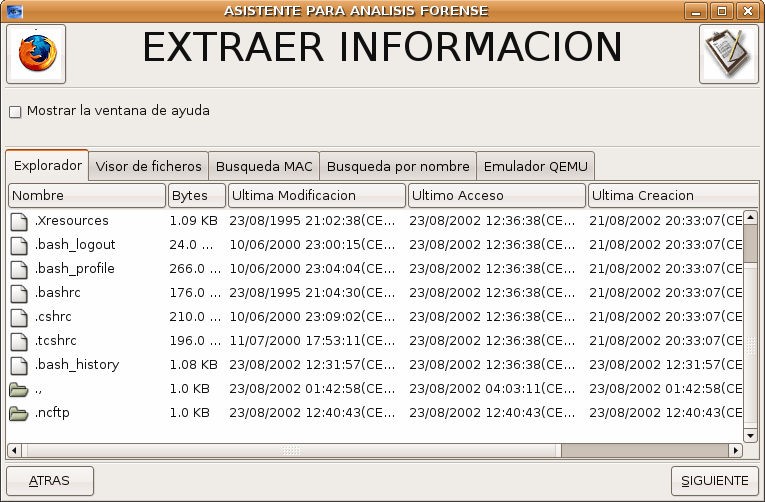Enable Mostrar la ventana de ayuda checkbox
Screen dimensions: 765x502
point(15,112)
